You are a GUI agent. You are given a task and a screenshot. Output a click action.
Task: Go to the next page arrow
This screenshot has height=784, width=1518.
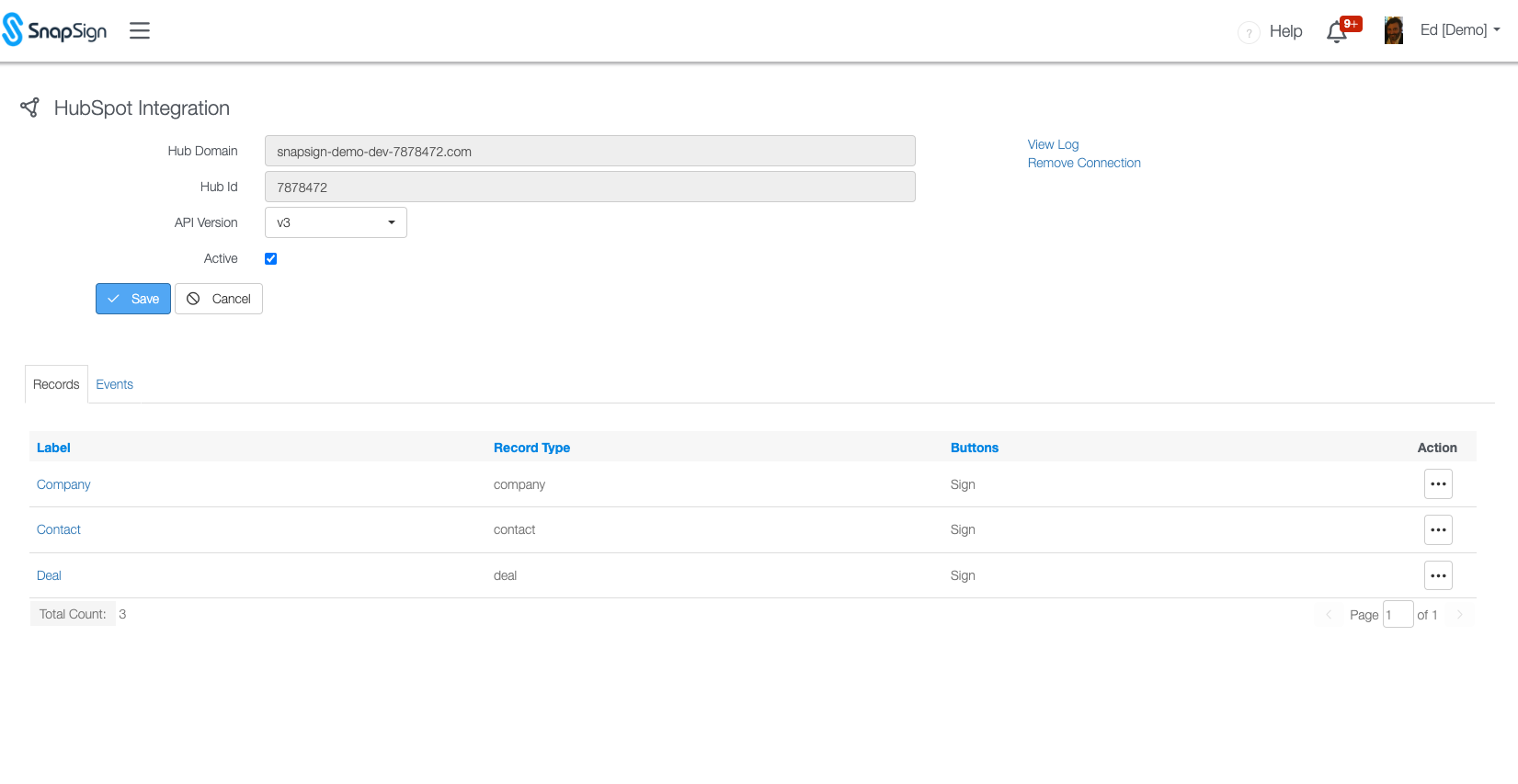pyautogui.click(x=1459, y=615)
